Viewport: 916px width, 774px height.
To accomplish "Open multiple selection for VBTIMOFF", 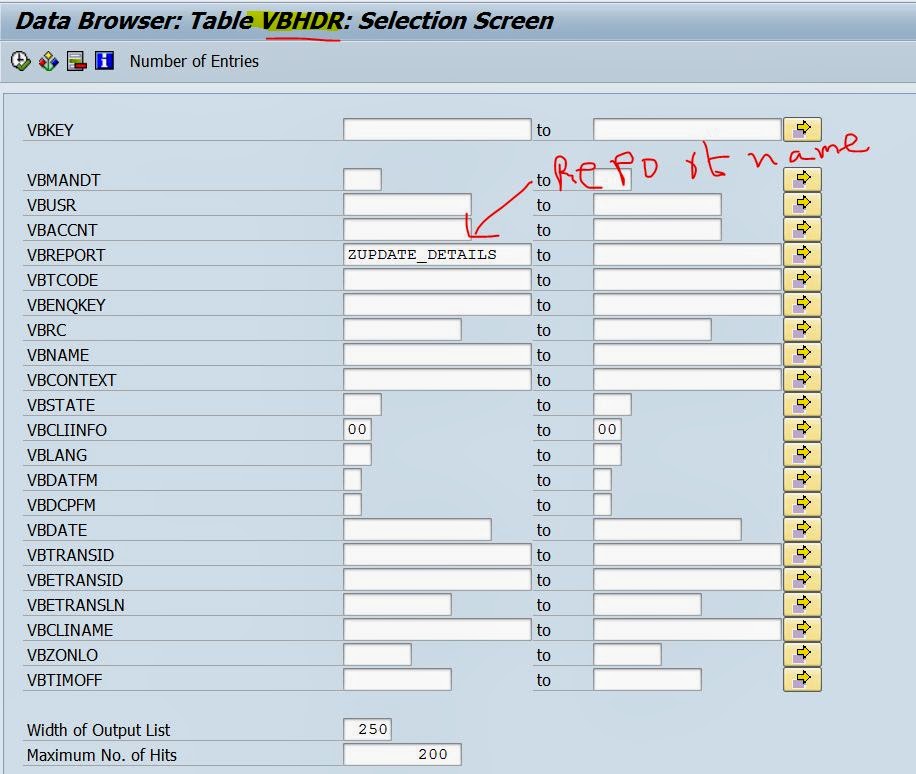I will tap(803, 679).
